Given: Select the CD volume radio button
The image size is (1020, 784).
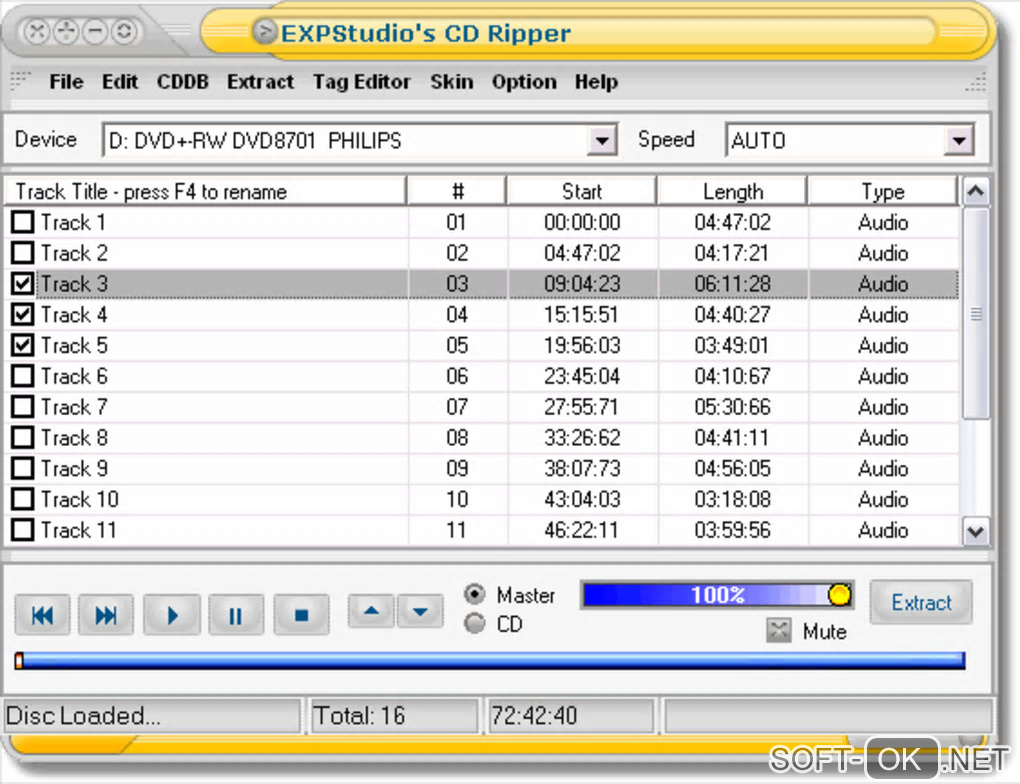Looking at the screenshot, I should pyautogui.click(x=475, y=623).
